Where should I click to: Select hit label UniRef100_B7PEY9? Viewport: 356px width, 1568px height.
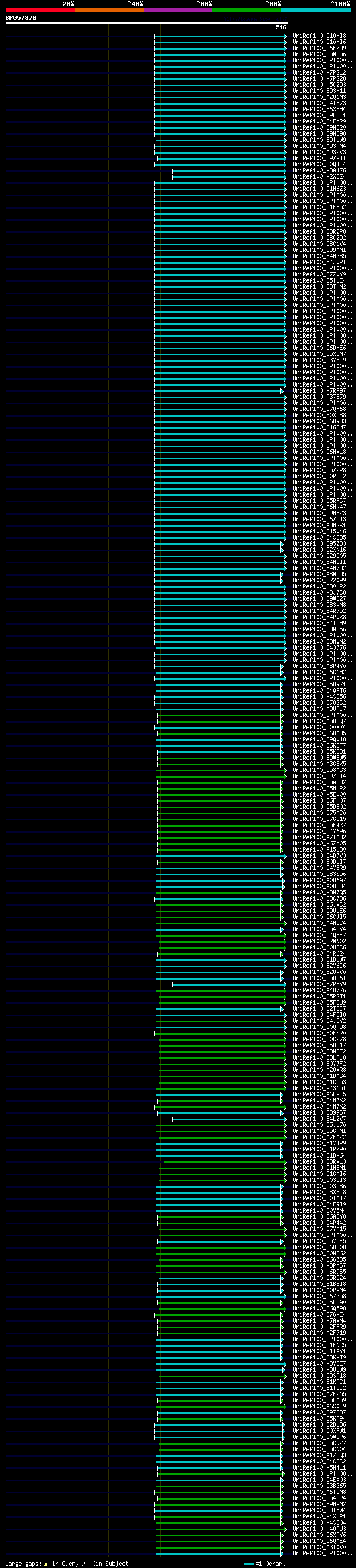[x=319, y=983]
